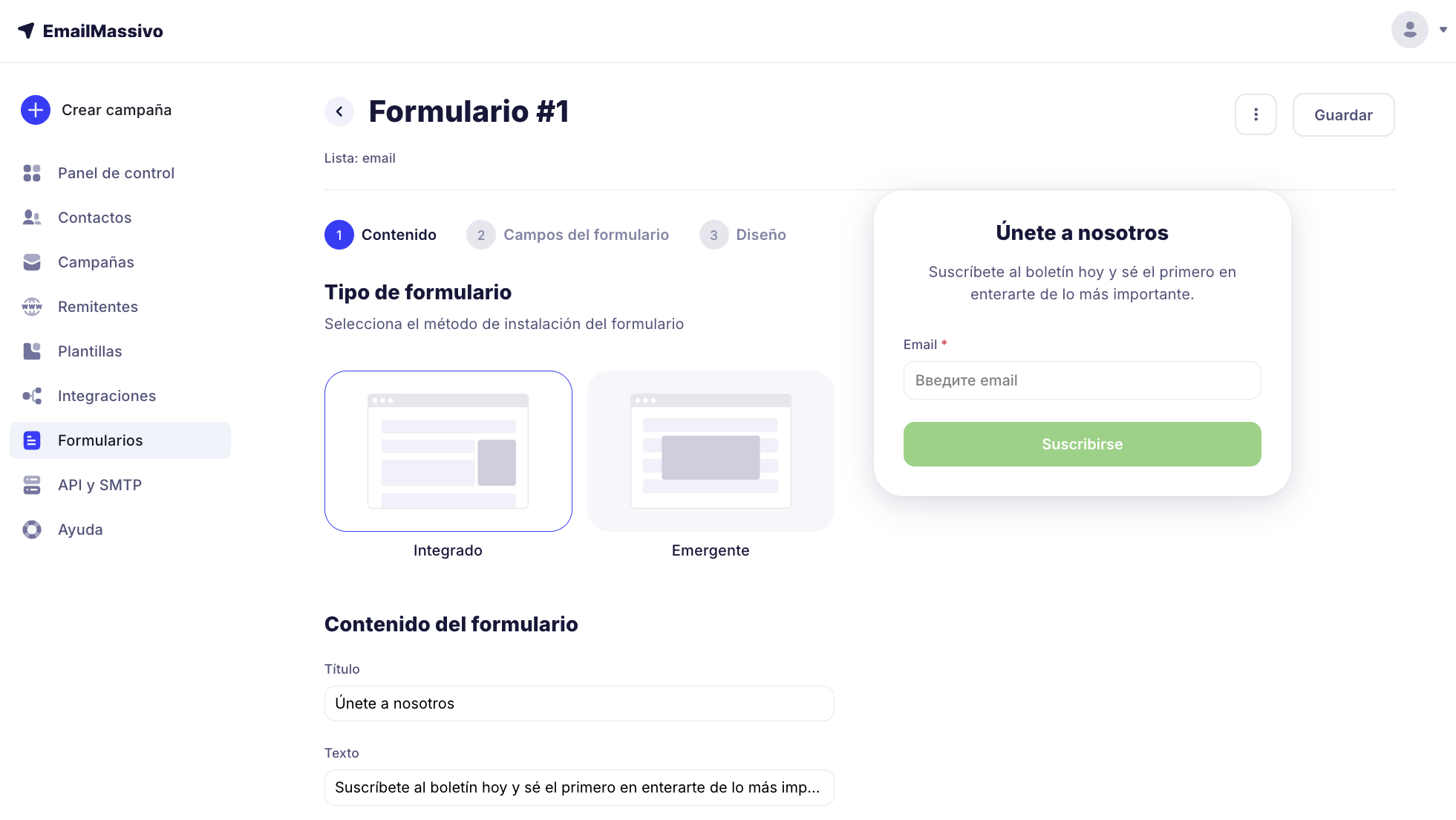Viewport: 1456px width, 820px height.
Task: Go back using the left chevron button
Action: click(x=339, y=111)
